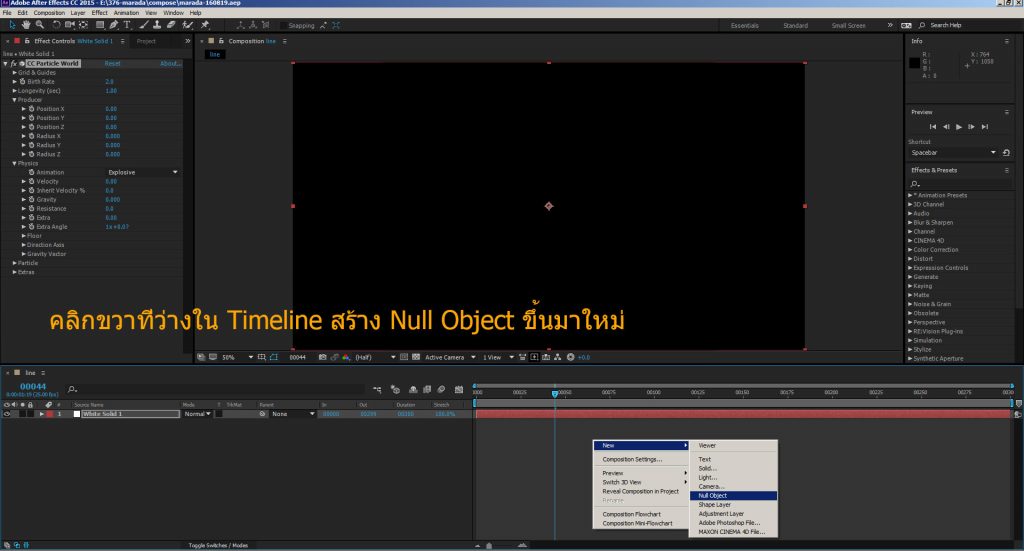Enable the Snapping checkbox
This screenshot has height=551, width=1024.
click(x=281, y=25)
